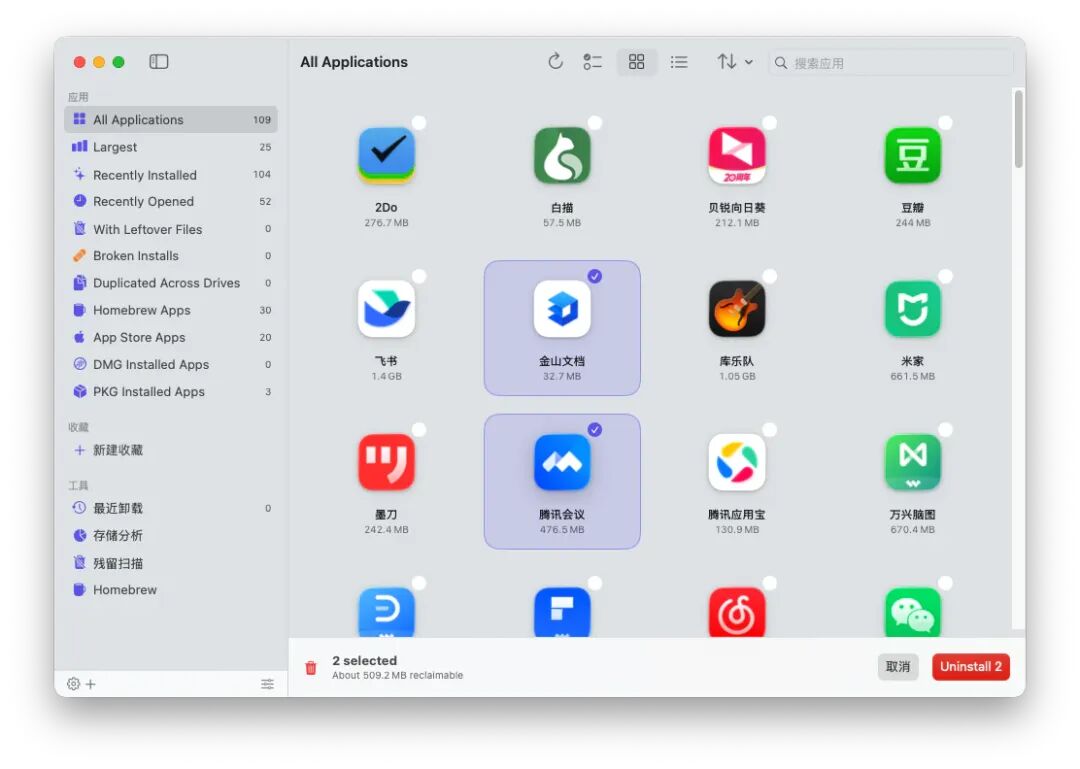This screenshot has height=769, width=1080.
Task: Uncheck the 腾讯会议 selection checkmark
Action: point(594,430)
